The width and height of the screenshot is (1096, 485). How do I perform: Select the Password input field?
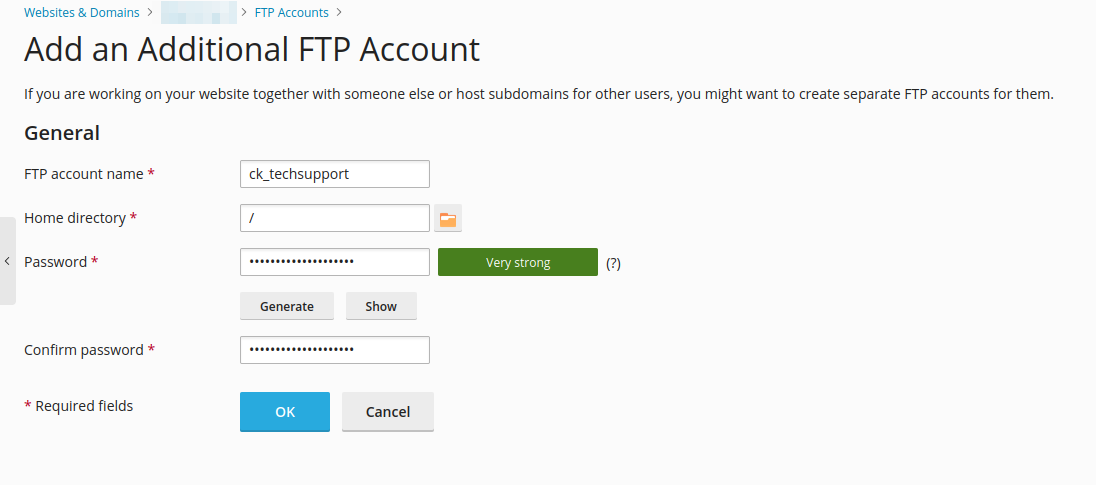pyautogui.click(x=335, y=262)
